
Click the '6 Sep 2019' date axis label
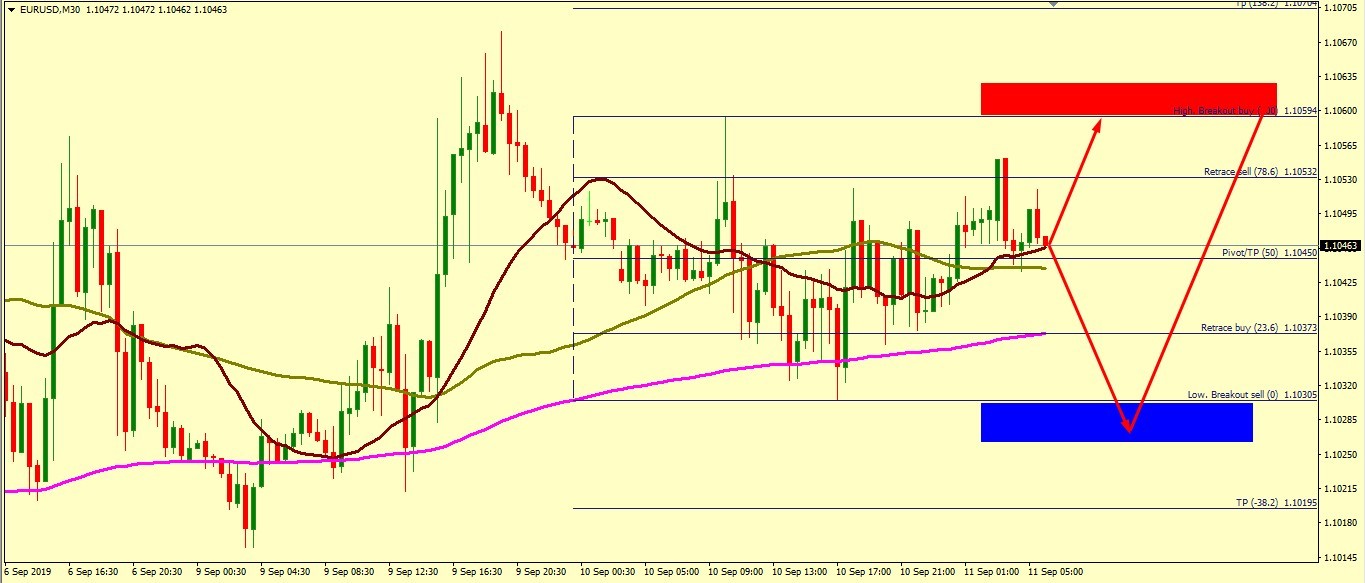[x=29, y=572]
